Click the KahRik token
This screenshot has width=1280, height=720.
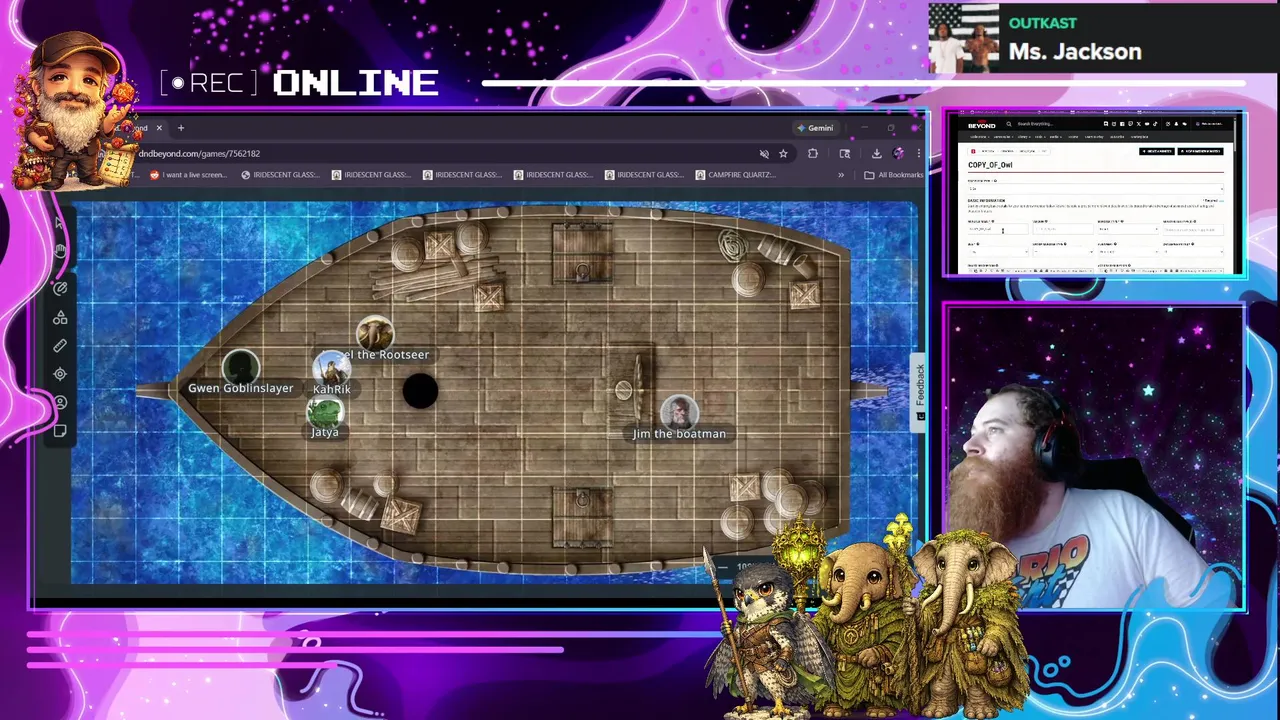331,368
